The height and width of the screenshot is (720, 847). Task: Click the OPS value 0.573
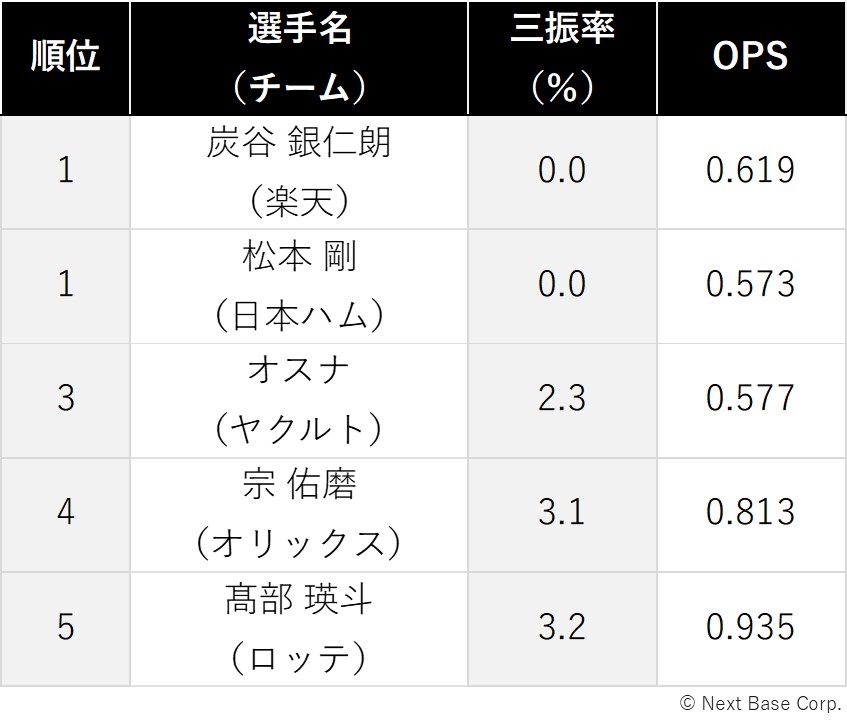(x=751, y=286)
